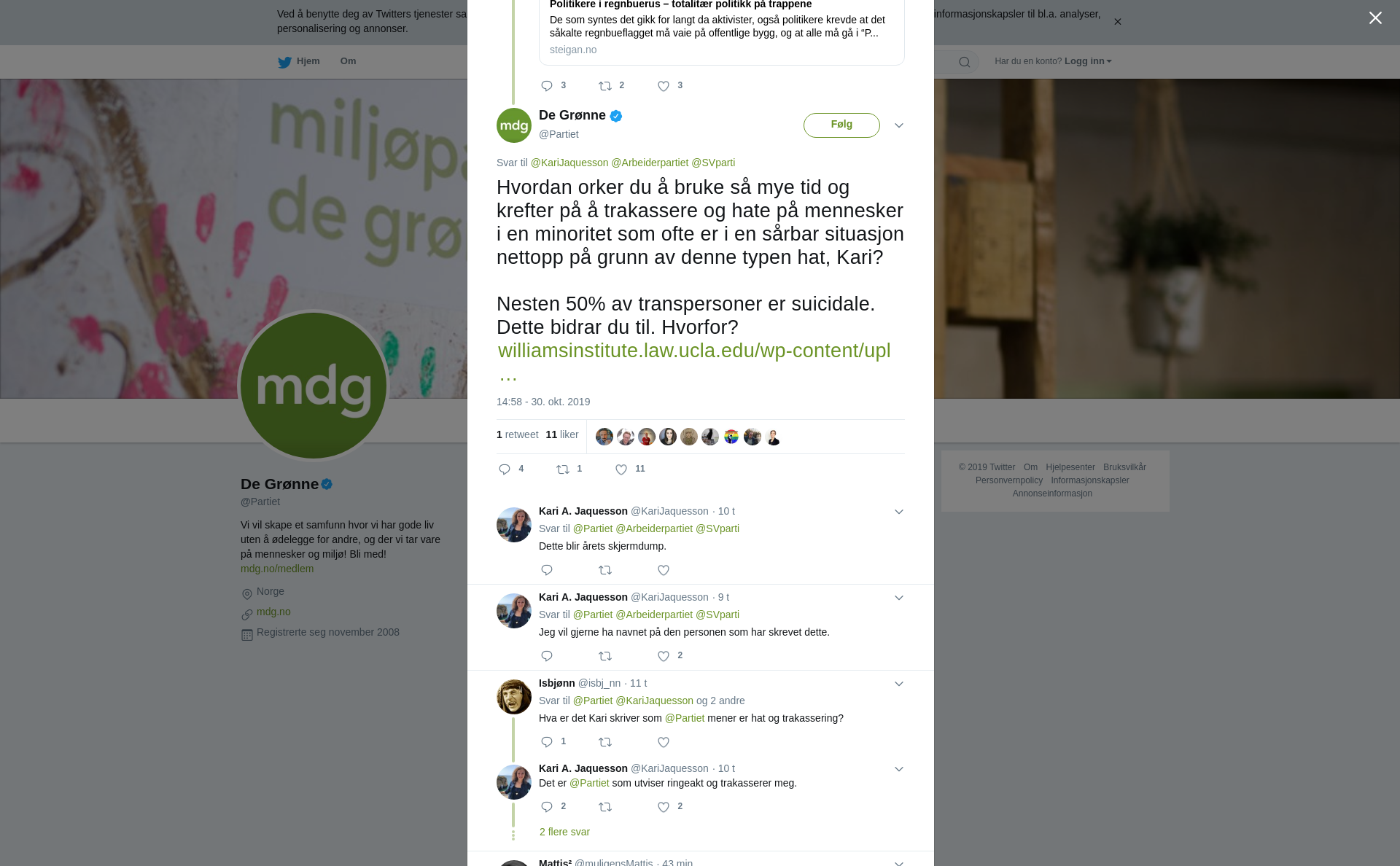Close the tweet overlay with the X
This screenshot has width=1400, height=866.
click(x=1375, y=17)
